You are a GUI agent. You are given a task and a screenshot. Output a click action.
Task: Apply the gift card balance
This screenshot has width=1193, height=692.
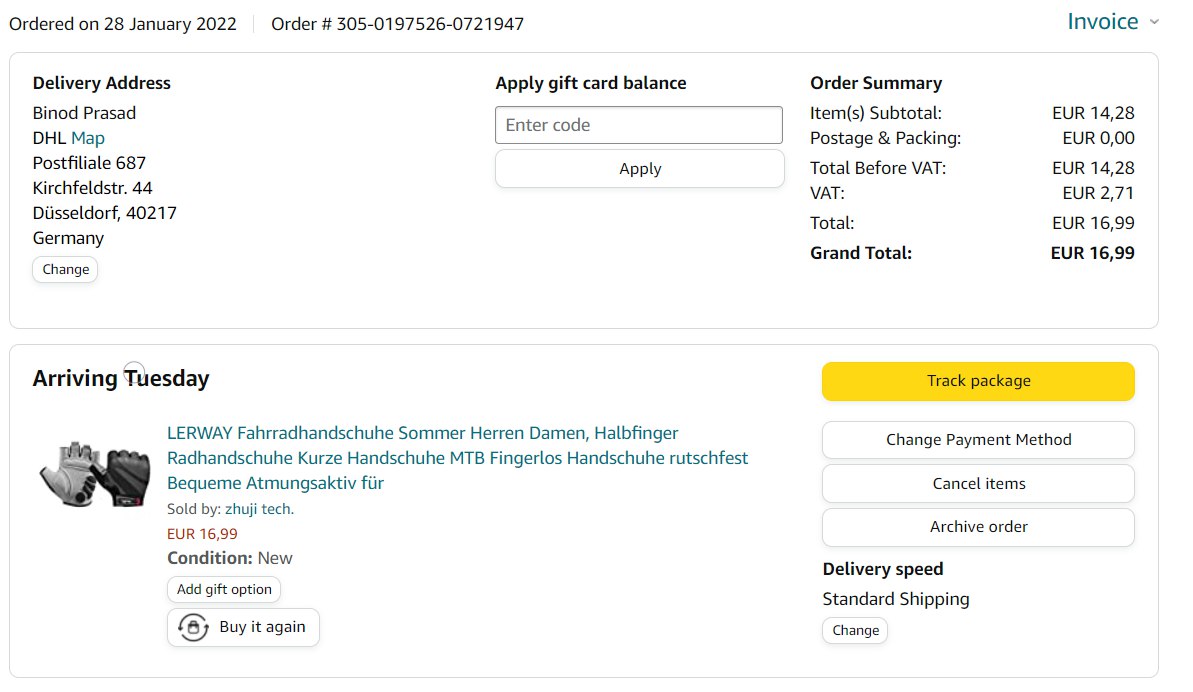point(639,169)
